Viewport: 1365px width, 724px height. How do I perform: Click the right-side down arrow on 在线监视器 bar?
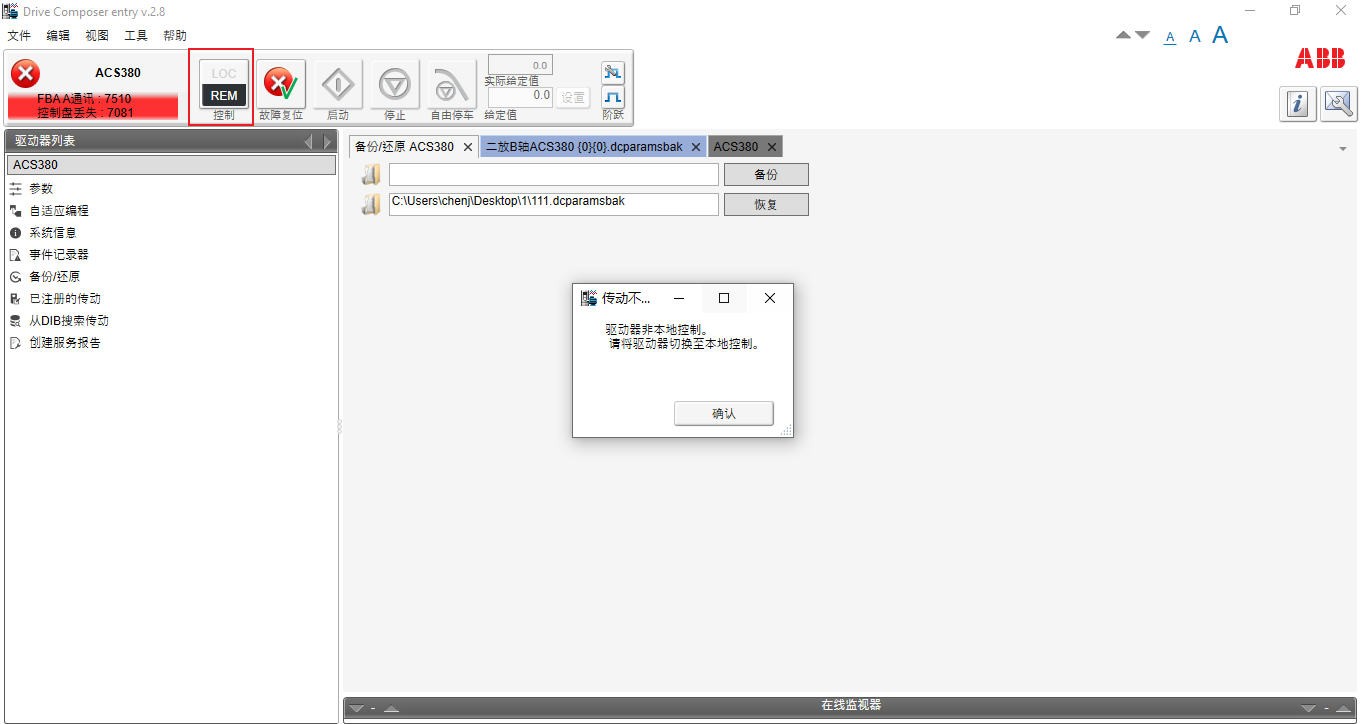tap(1308, 708)
